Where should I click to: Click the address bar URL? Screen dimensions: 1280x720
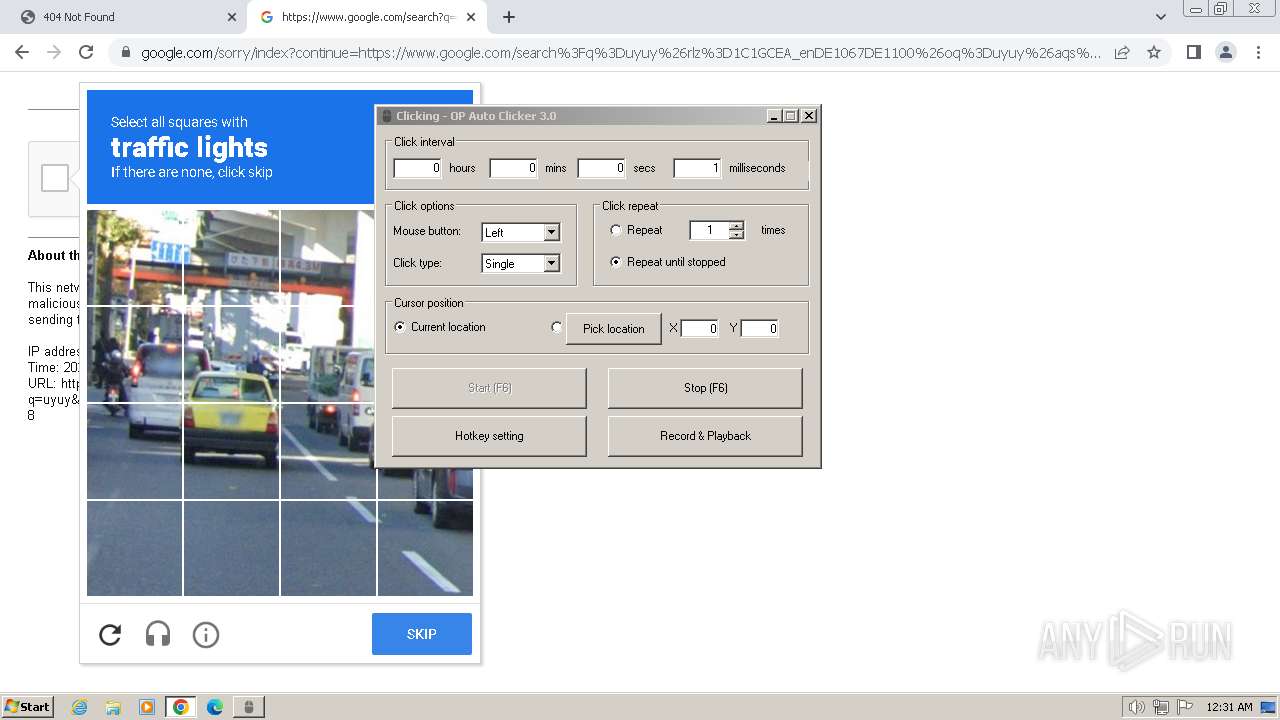(x=620, y=53)
